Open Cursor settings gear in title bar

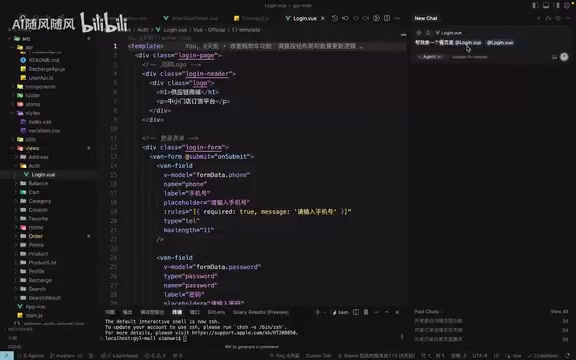click(x=567, y=5)
